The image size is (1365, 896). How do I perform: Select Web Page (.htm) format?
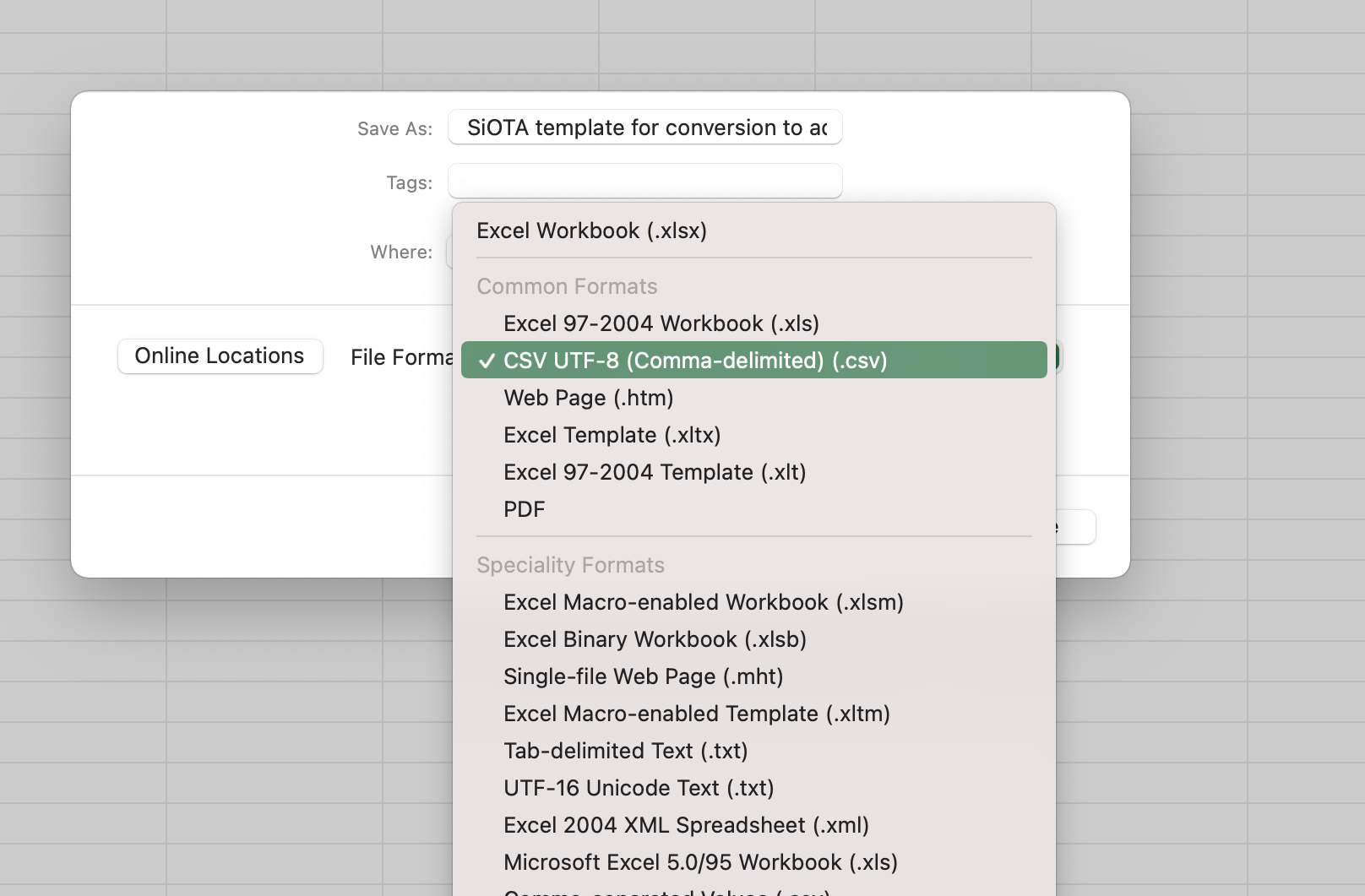[588, 398]
